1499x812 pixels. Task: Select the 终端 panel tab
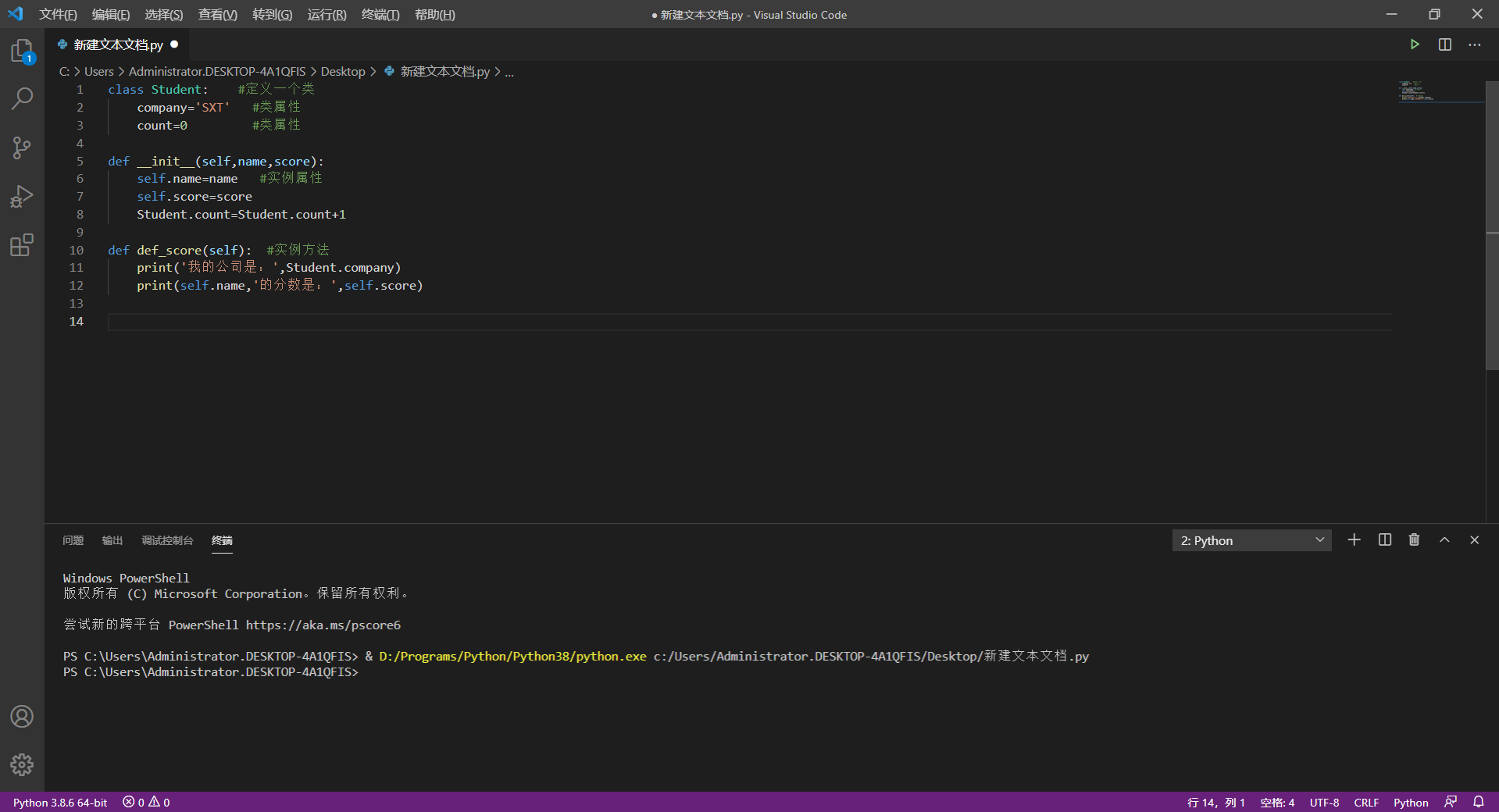[x=222, y=540]
